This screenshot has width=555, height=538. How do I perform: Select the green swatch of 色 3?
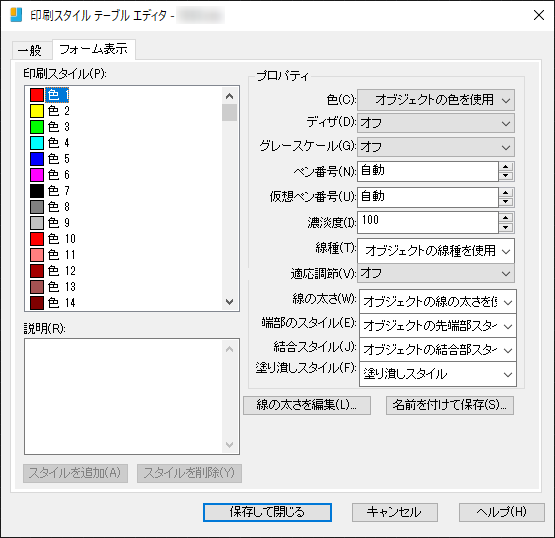tap(37, 127)
